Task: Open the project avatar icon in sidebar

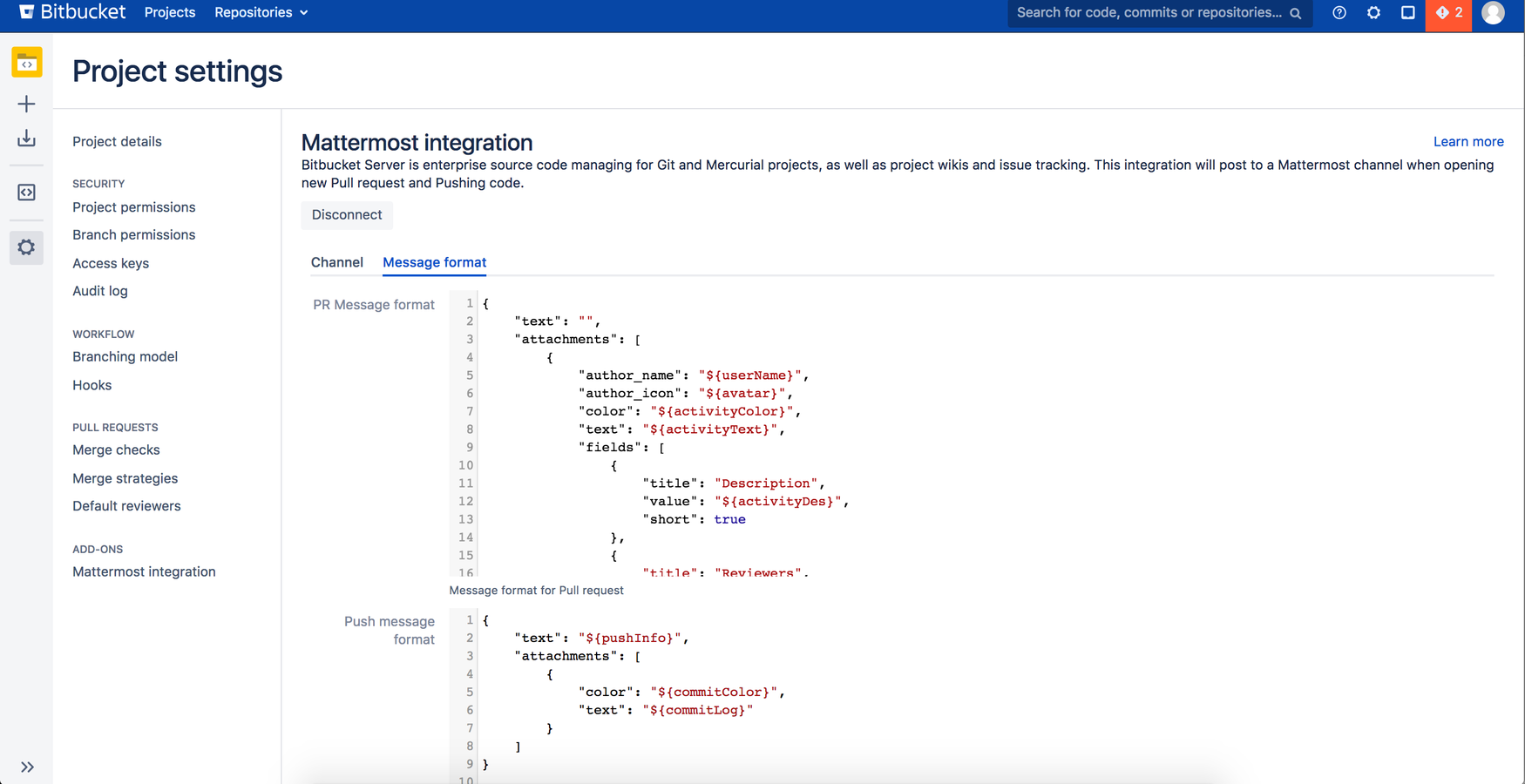Action: (27, 63)
